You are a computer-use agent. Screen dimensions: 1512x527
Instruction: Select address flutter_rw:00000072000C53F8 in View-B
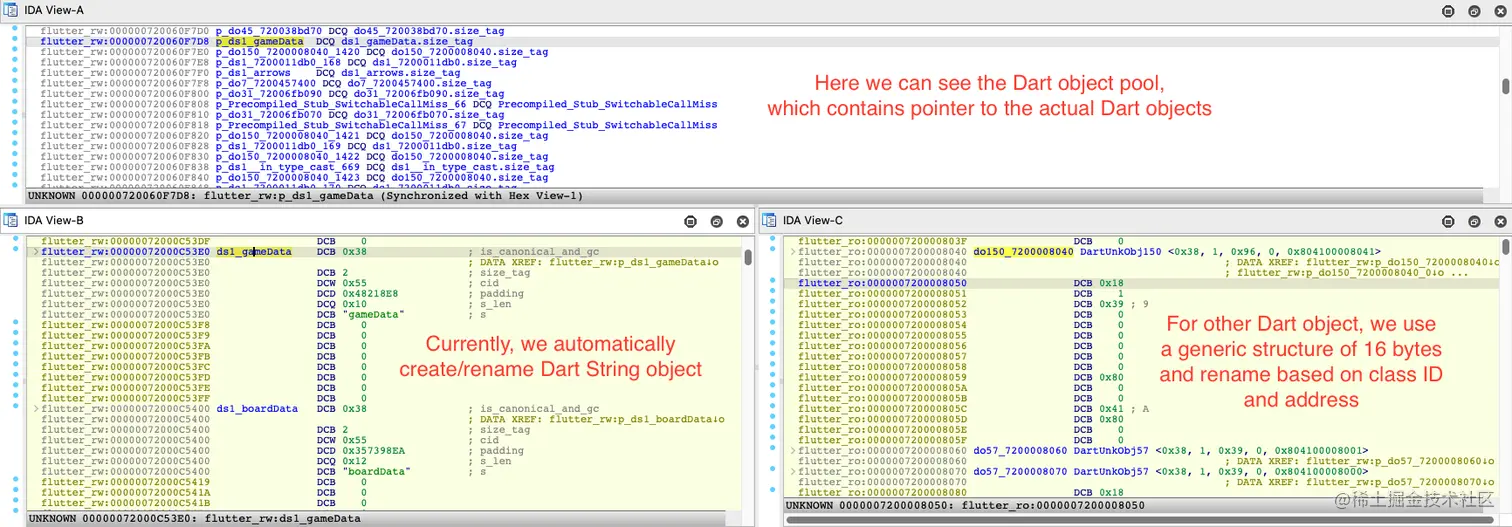click(125, 325)
